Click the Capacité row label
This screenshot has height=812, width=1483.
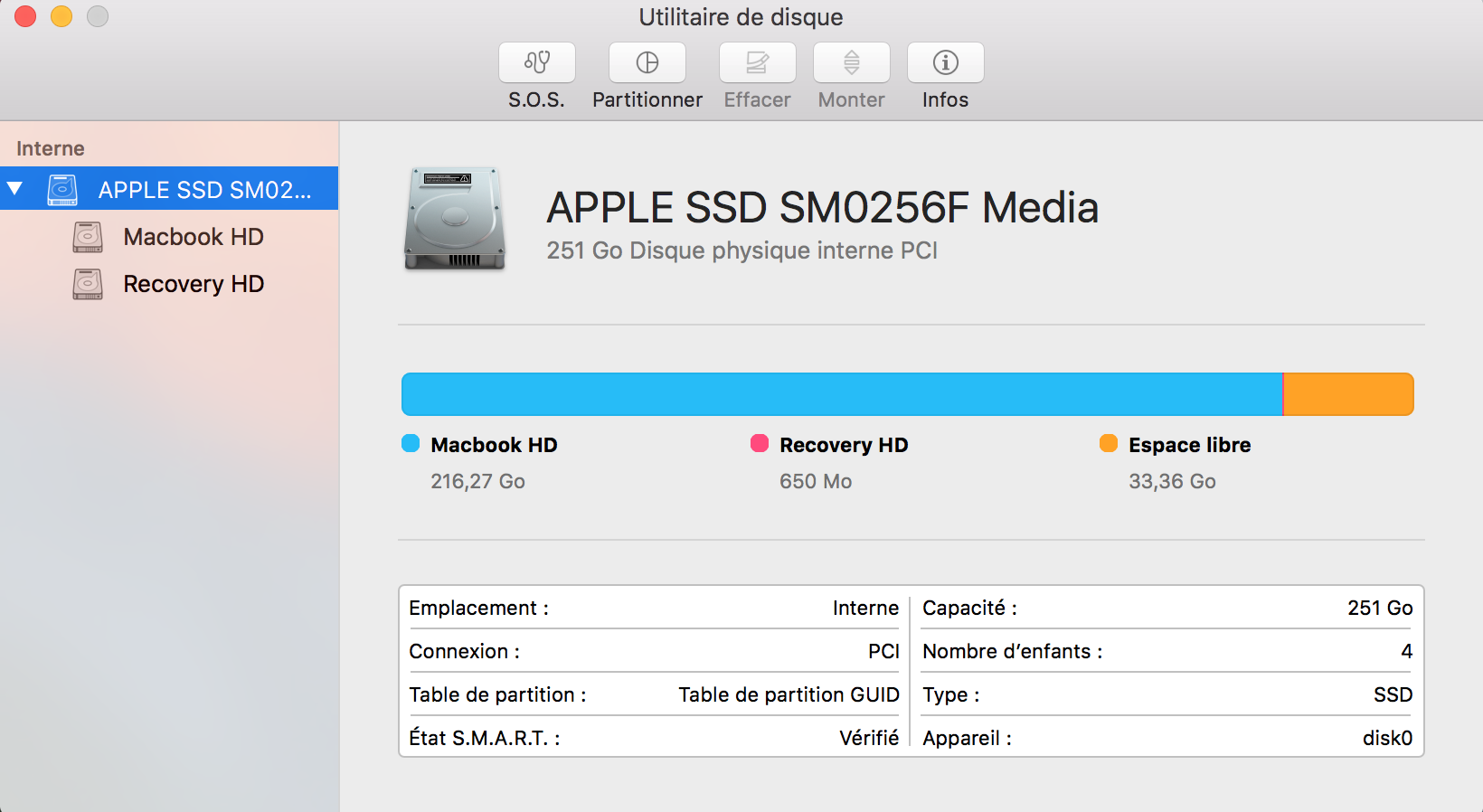tap(970, 608)
